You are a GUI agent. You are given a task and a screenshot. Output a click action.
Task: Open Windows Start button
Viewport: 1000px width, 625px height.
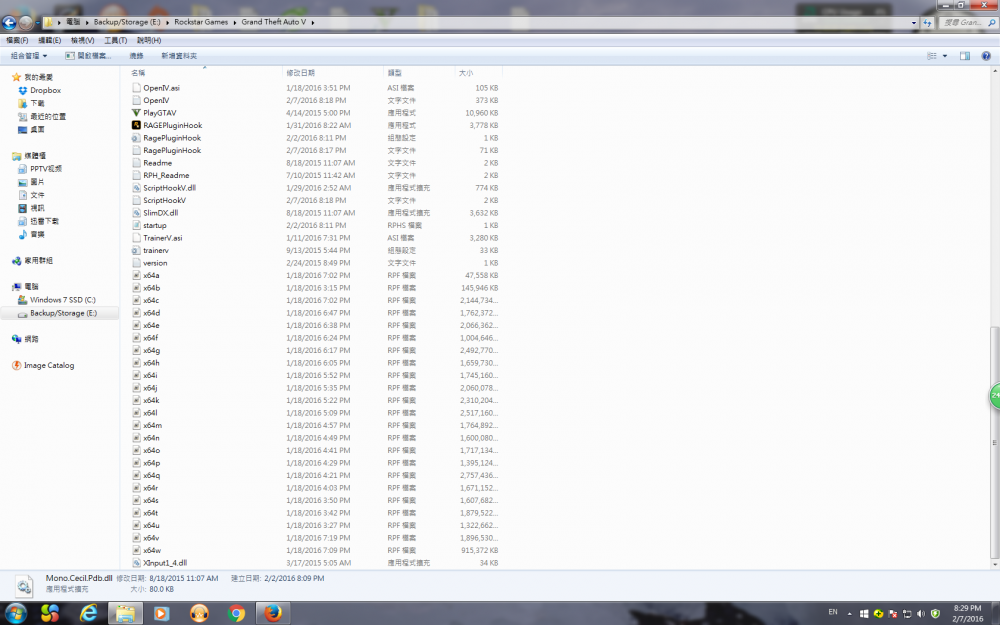coord(15,614)
